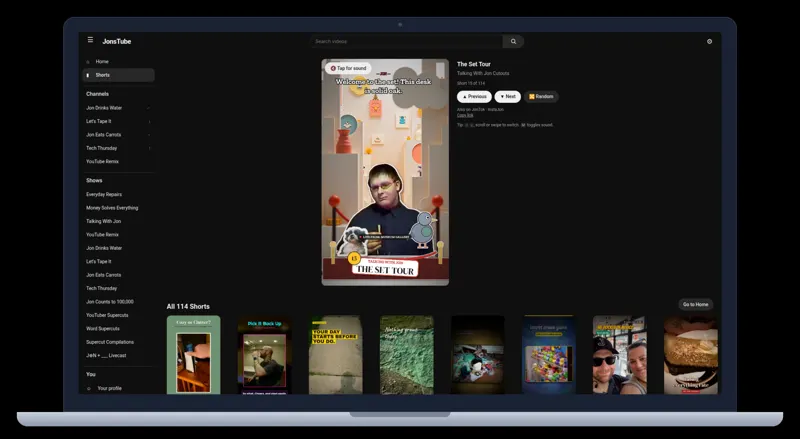Click The Set Tour title text
This screenshot has height=439, width=800.
coord(473,64)
